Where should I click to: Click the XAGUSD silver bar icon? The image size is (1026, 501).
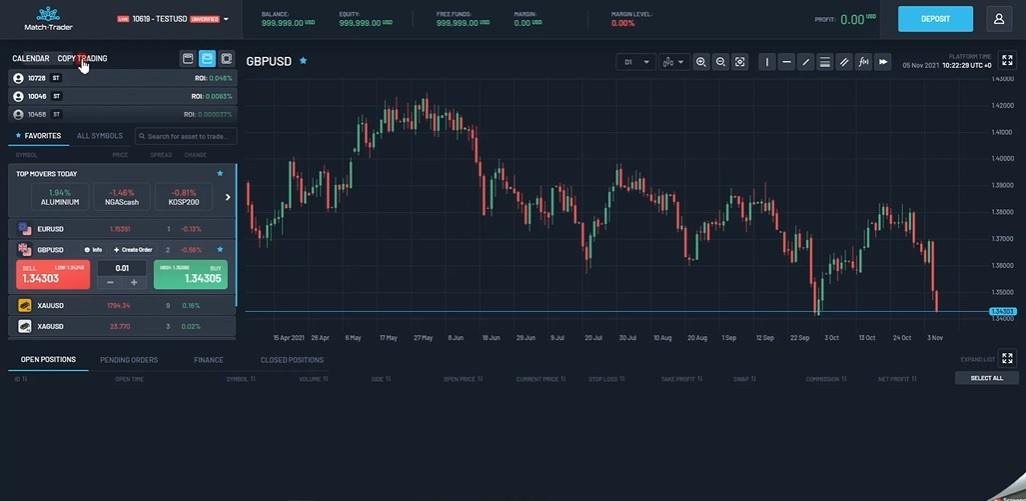pos(25,326)
